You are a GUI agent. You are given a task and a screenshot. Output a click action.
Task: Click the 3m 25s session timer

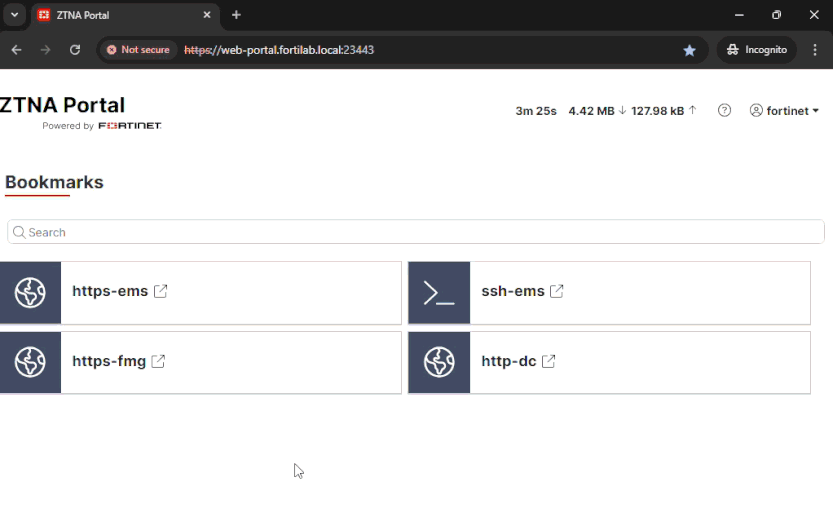pyautogui.click(x=536, y=111)
